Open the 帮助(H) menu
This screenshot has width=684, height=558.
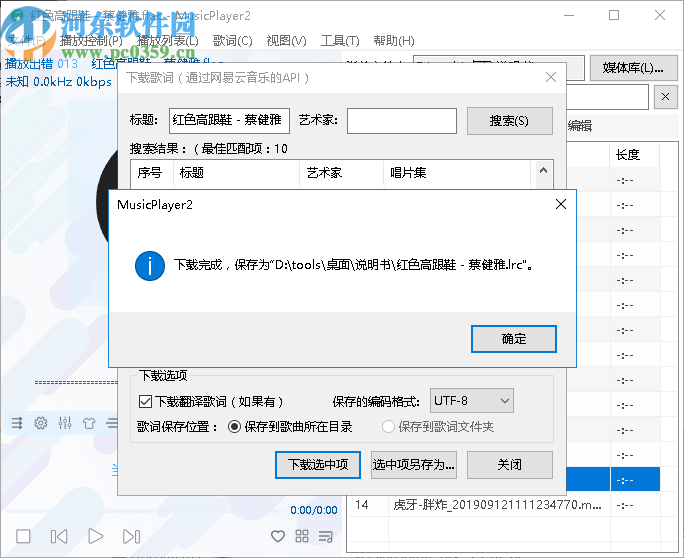[394, 41]
